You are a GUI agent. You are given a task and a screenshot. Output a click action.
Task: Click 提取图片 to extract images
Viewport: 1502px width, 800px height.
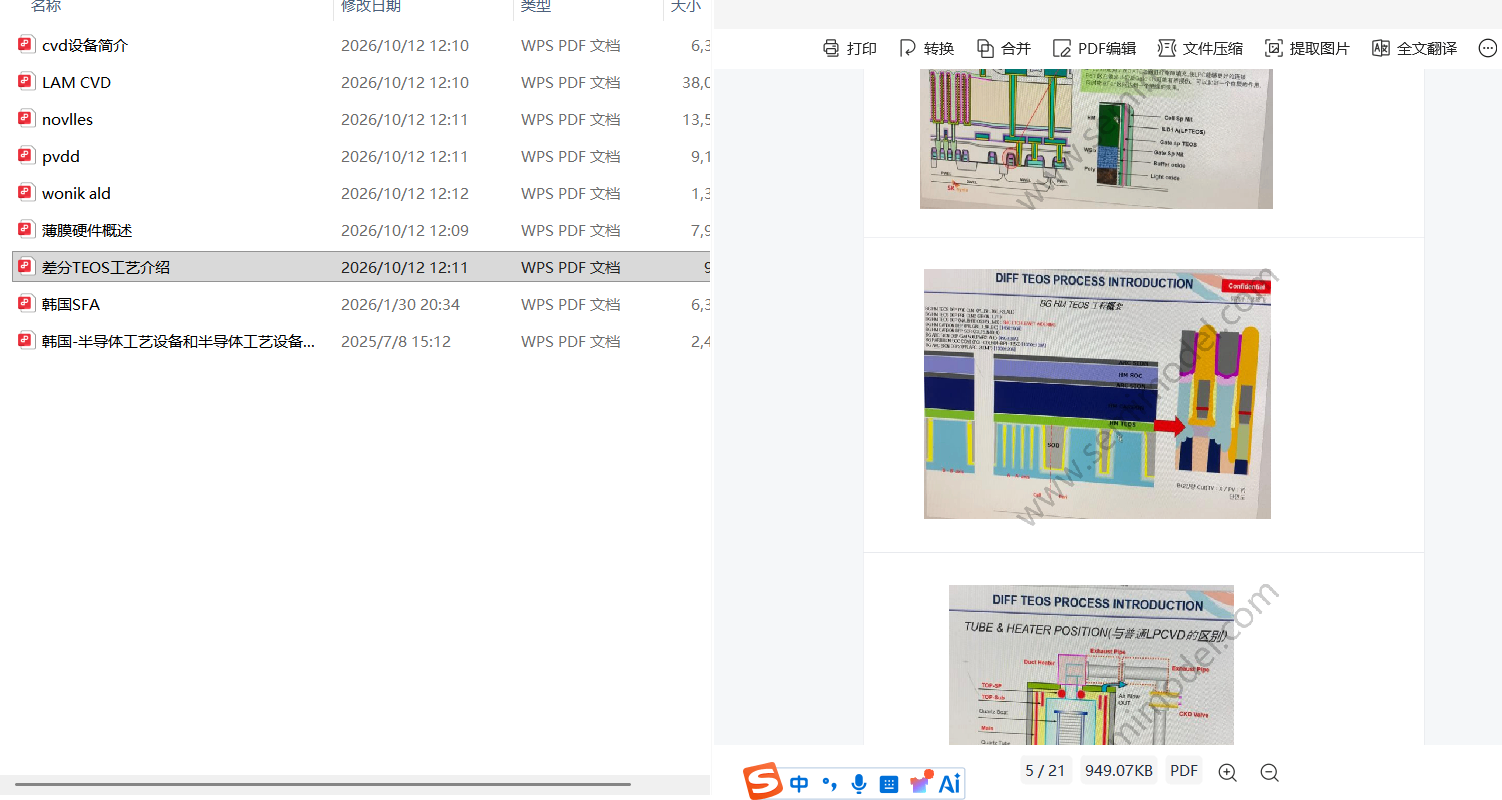pyautogui.click(x=1307, y=48)
